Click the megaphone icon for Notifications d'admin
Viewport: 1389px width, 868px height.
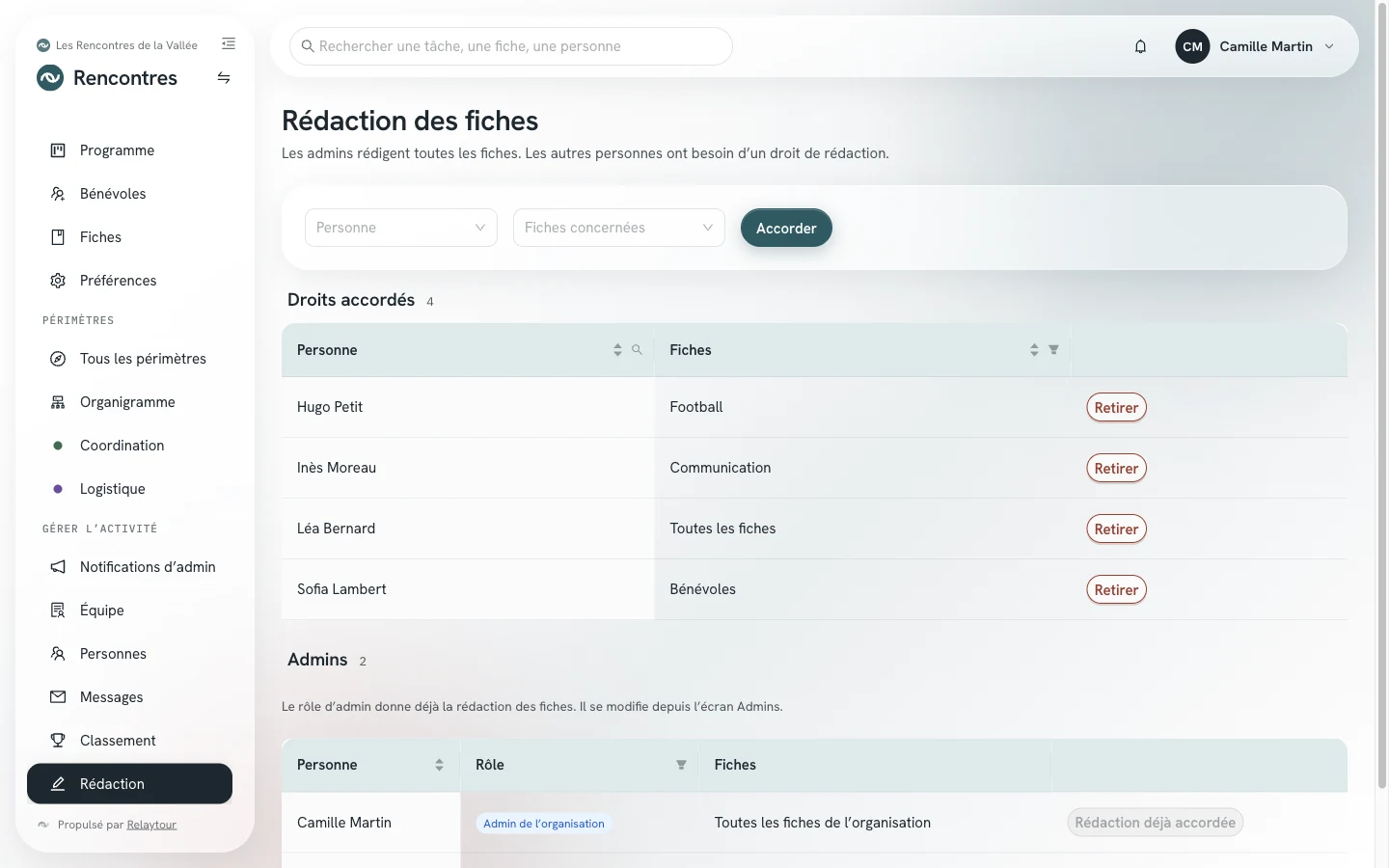click(x=58, y=567)
